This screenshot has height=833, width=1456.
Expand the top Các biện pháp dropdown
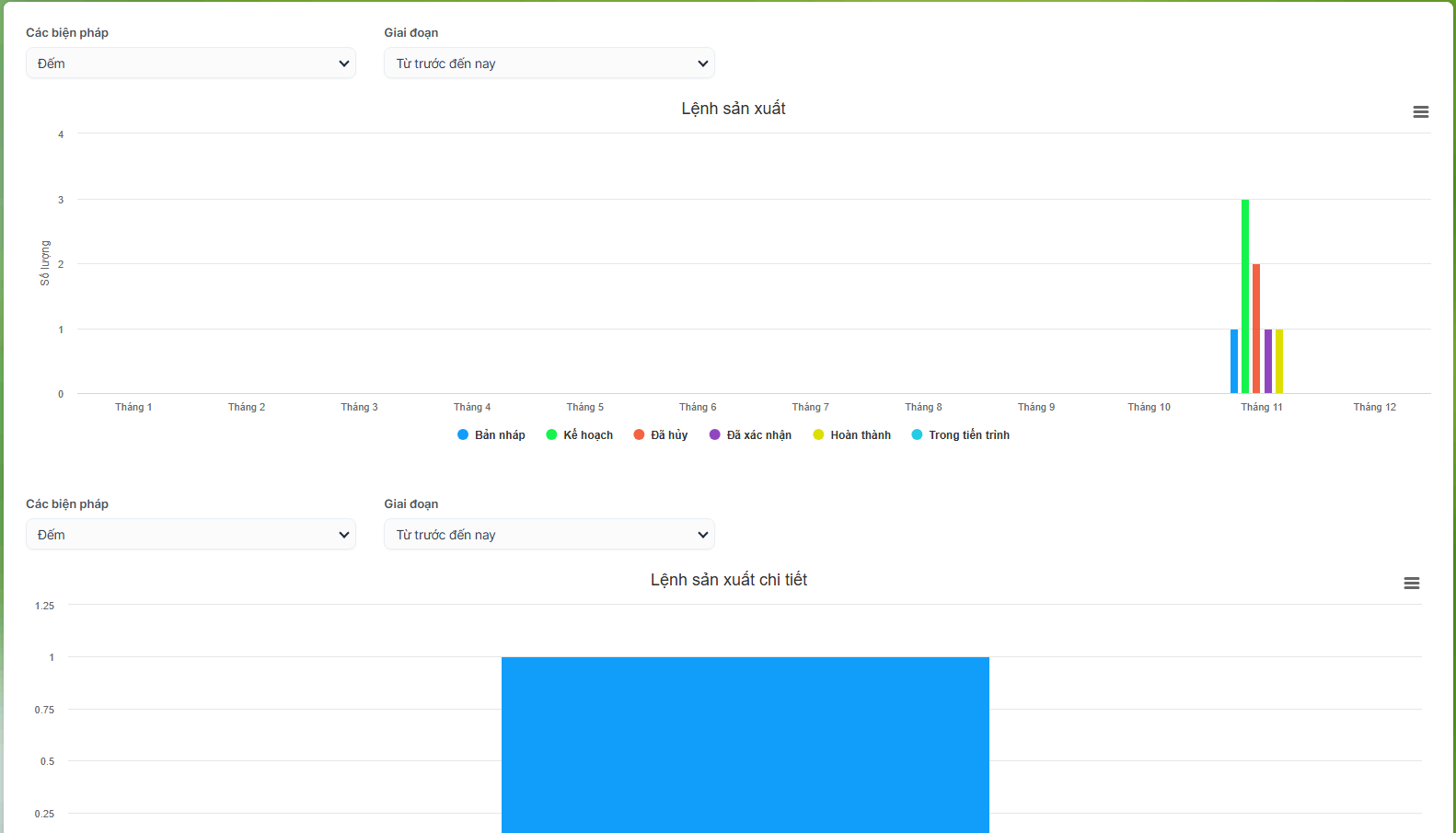click(191, 64)
